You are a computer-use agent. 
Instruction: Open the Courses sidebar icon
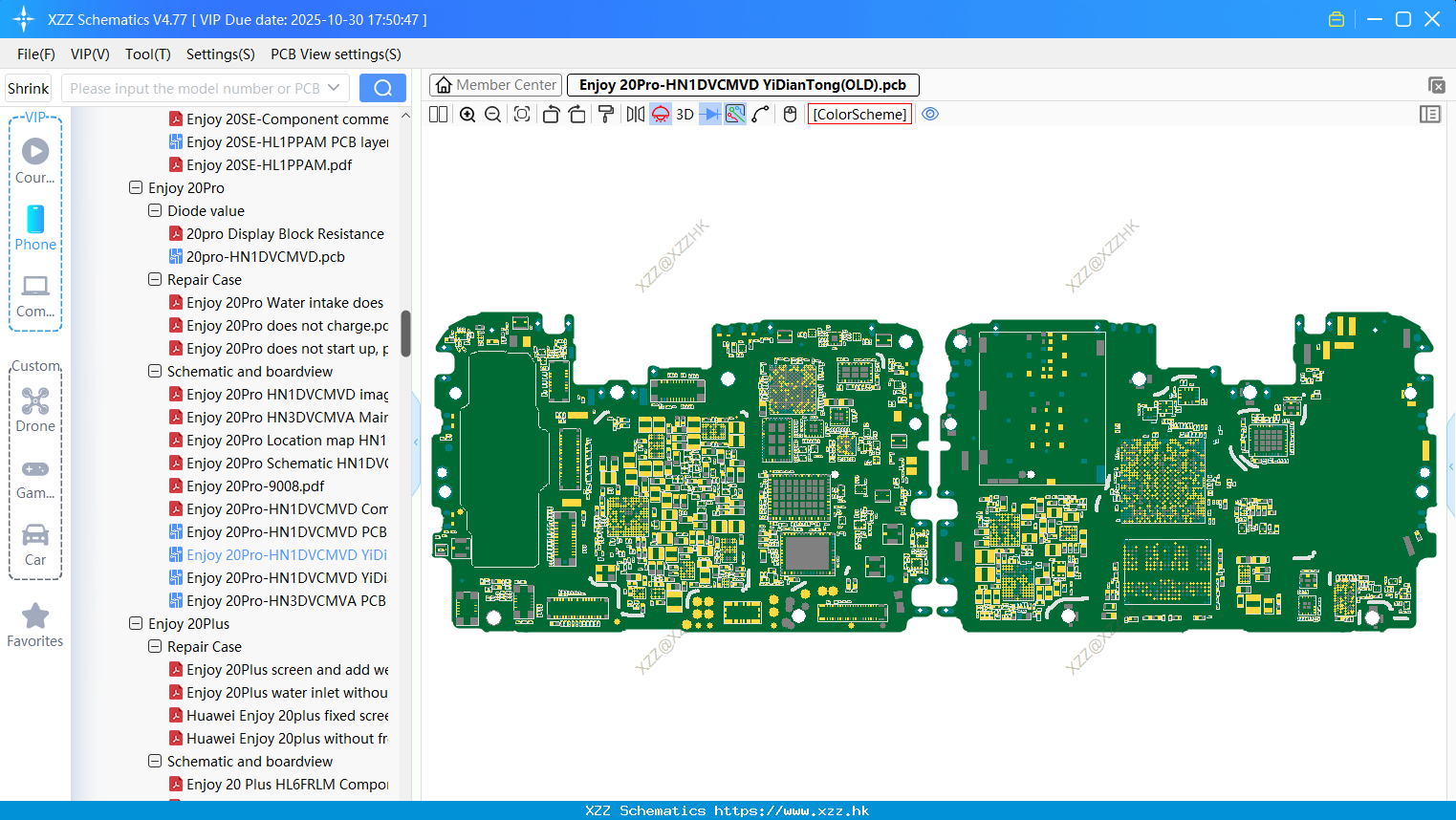[x=35, y=161]
